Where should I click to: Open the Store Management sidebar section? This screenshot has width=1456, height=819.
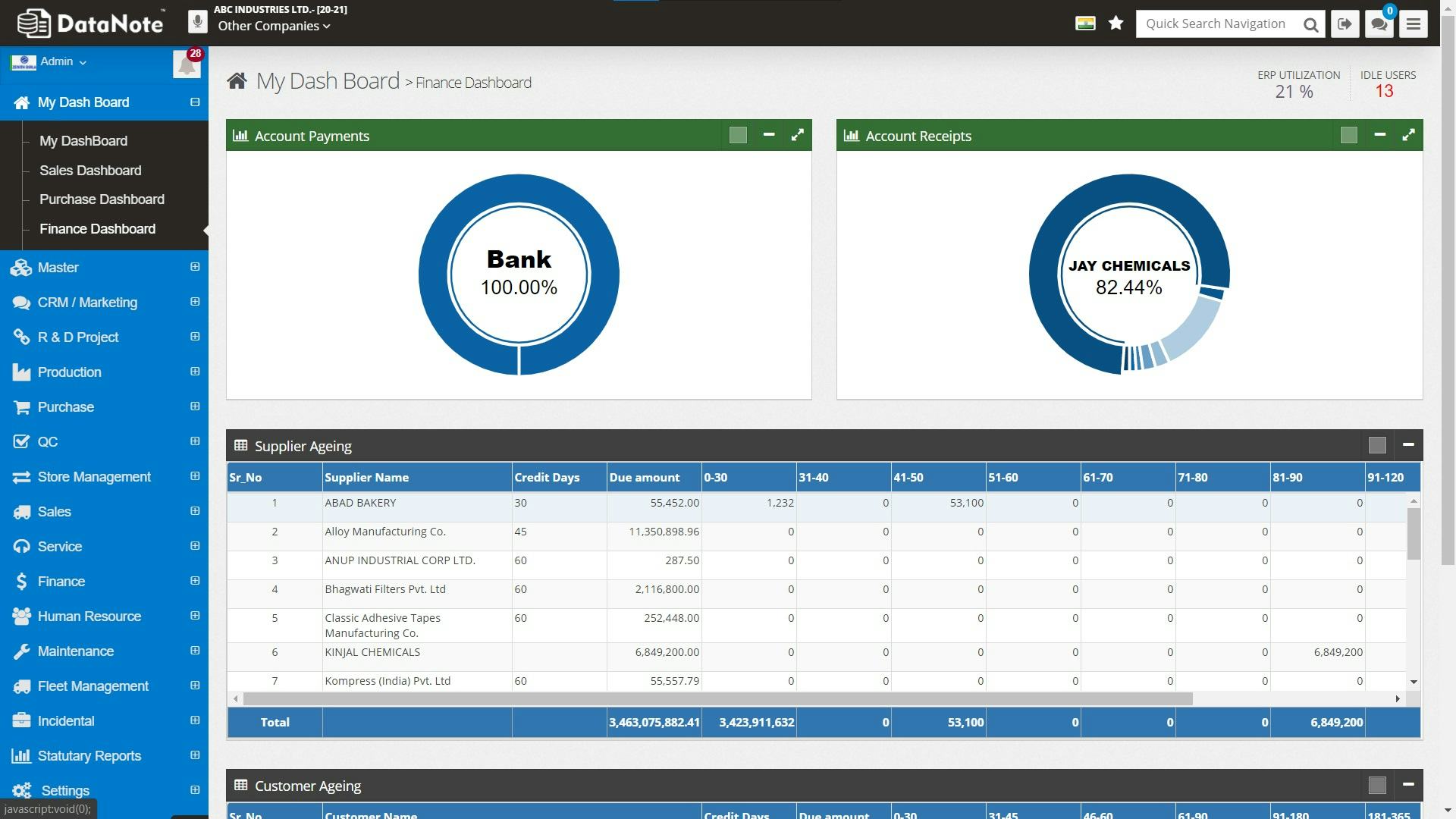93,476
